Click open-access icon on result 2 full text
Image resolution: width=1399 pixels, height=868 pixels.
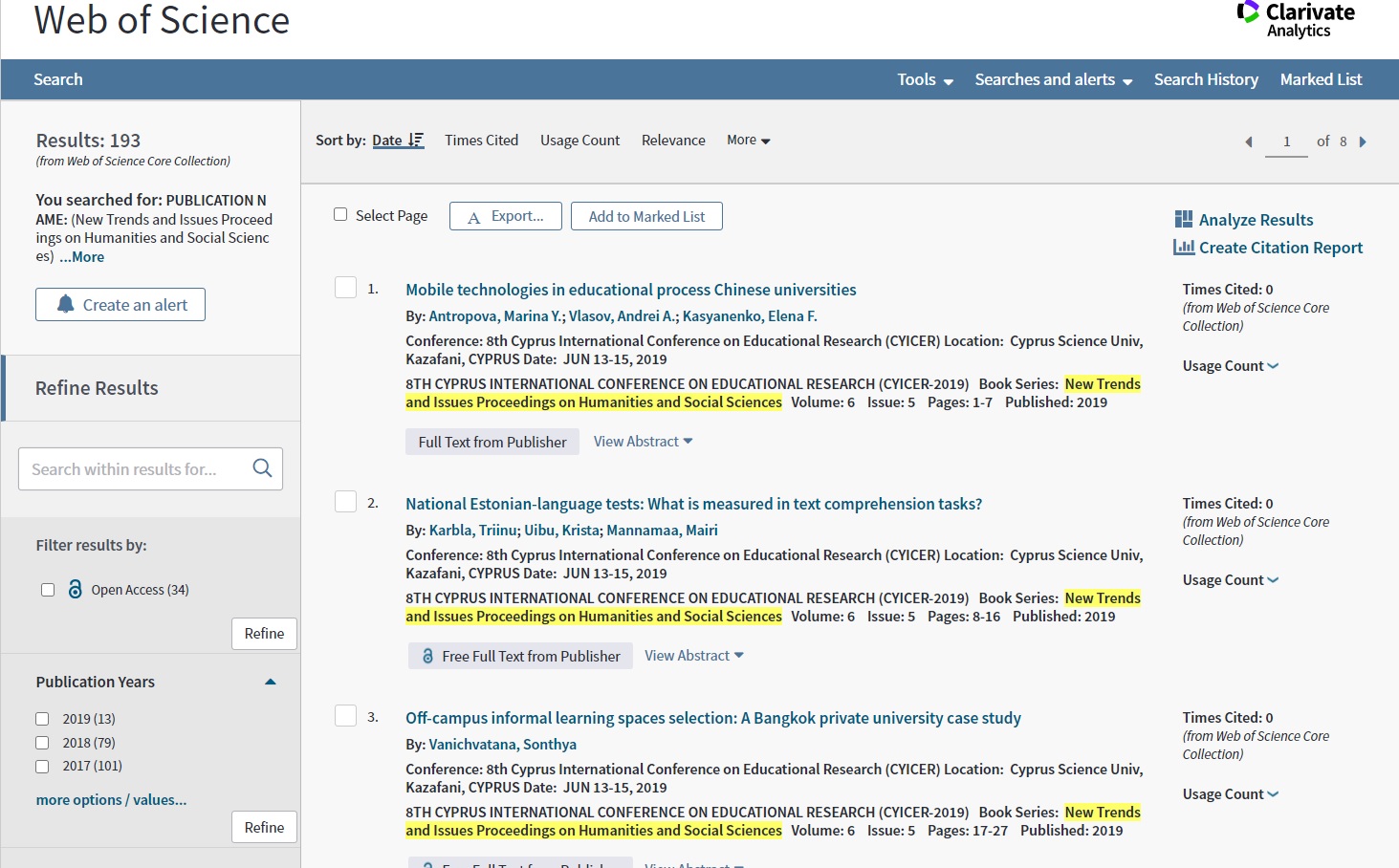click(427, 656)
